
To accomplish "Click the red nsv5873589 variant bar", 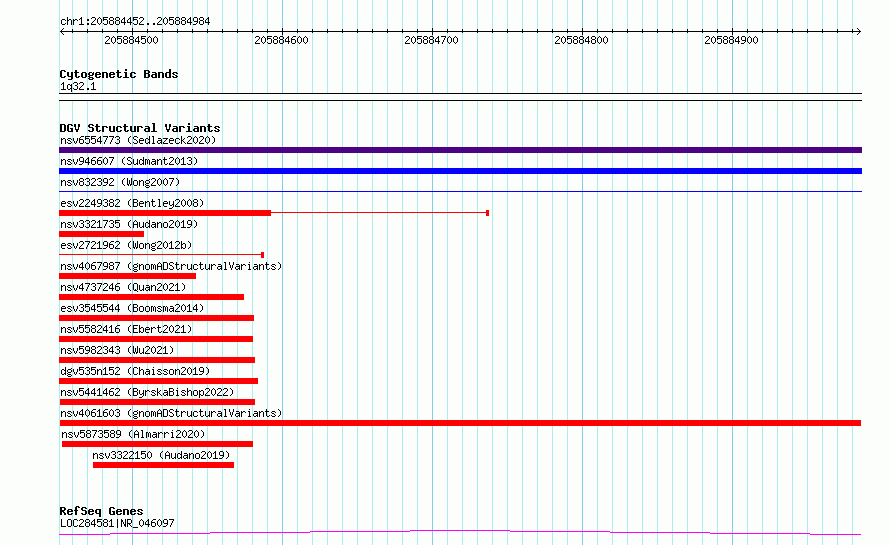I will [x=157, y=444].
